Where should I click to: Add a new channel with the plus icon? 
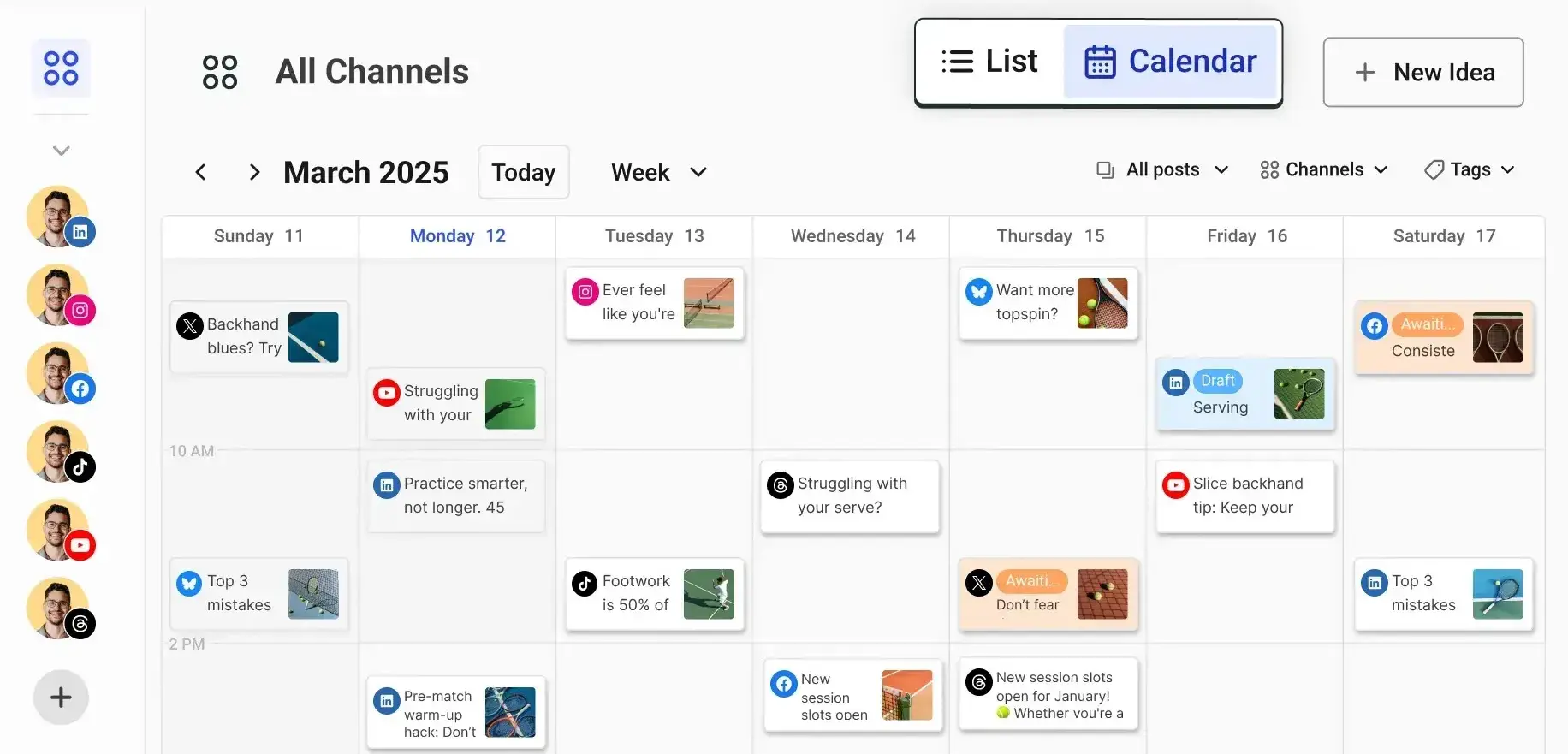tap(60, 697)
